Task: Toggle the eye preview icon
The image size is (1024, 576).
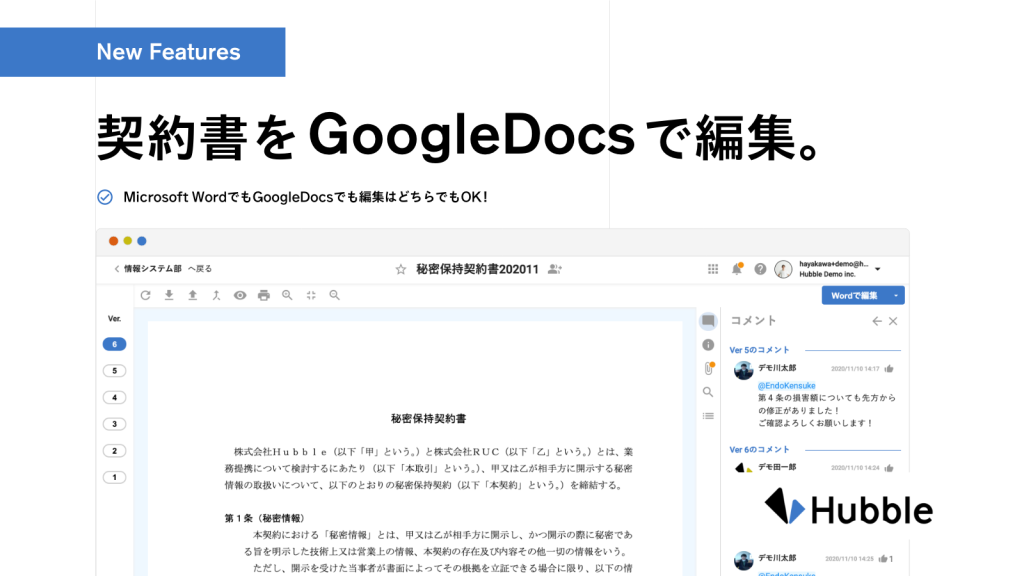Action: point(240,295)
